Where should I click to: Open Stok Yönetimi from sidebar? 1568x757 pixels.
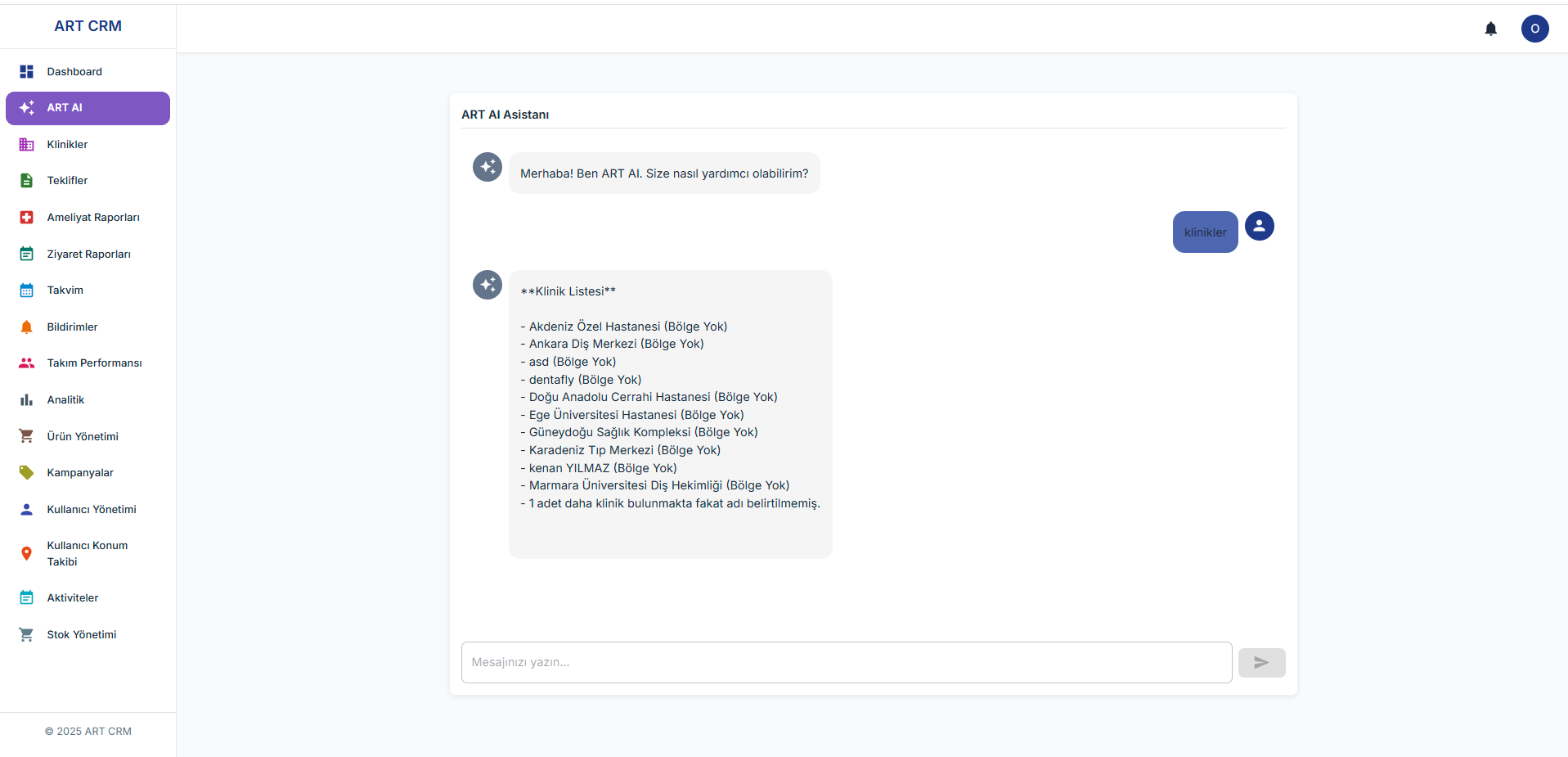click(81, 635)
